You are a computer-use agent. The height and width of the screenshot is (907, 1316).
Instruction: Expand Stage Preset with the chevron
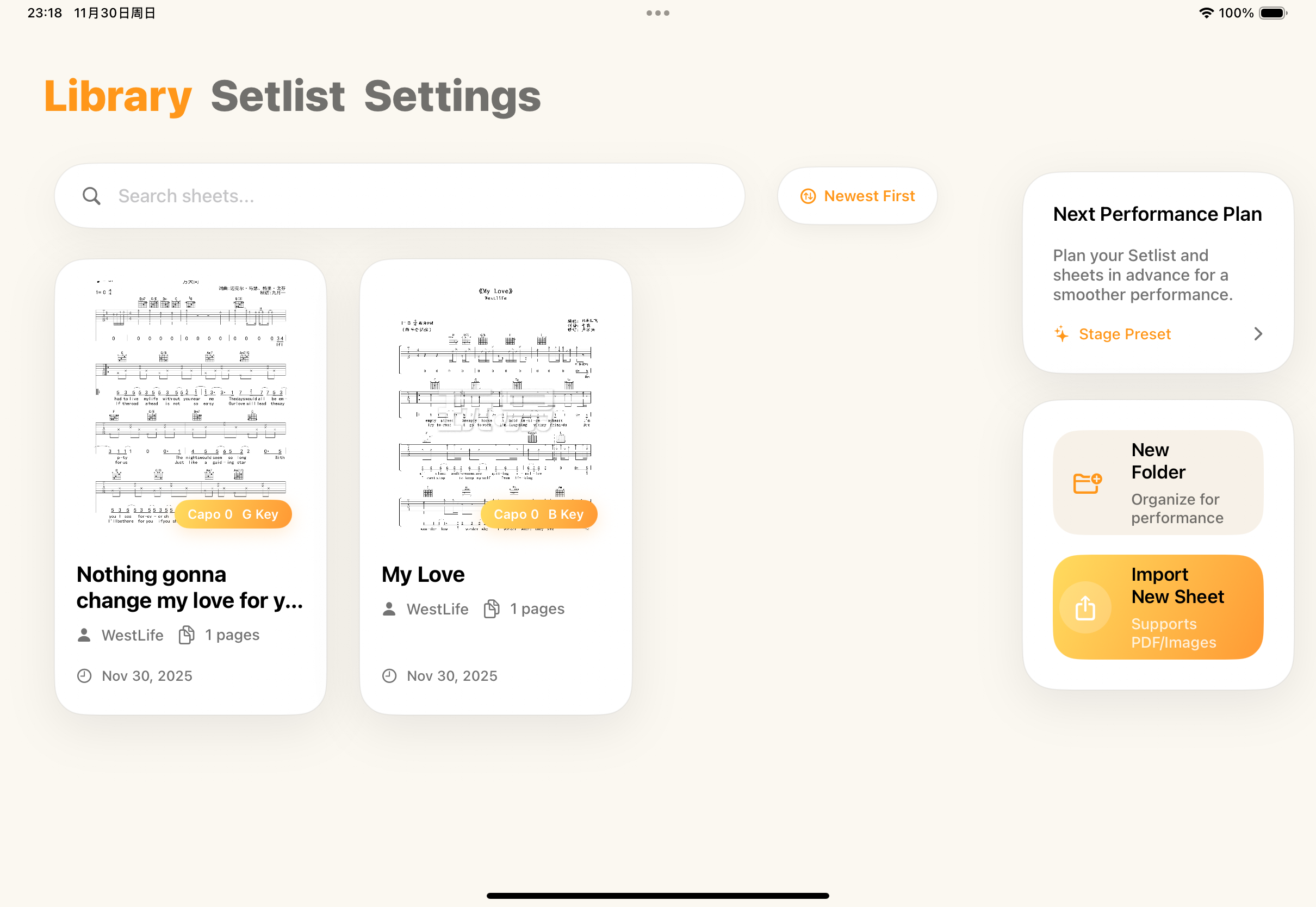1258,333
